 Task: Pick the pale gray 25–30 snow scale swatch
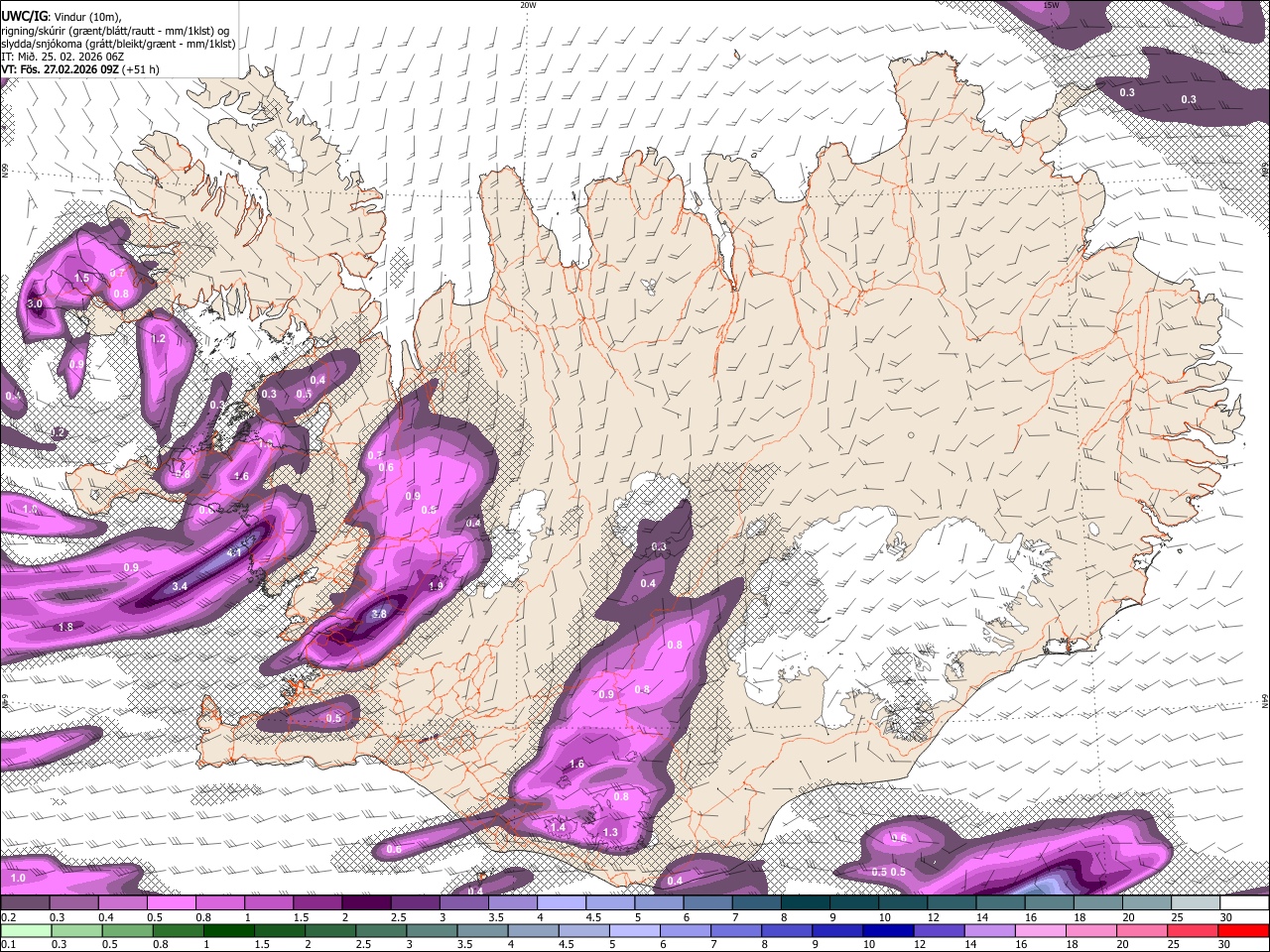click(1196, 903)
